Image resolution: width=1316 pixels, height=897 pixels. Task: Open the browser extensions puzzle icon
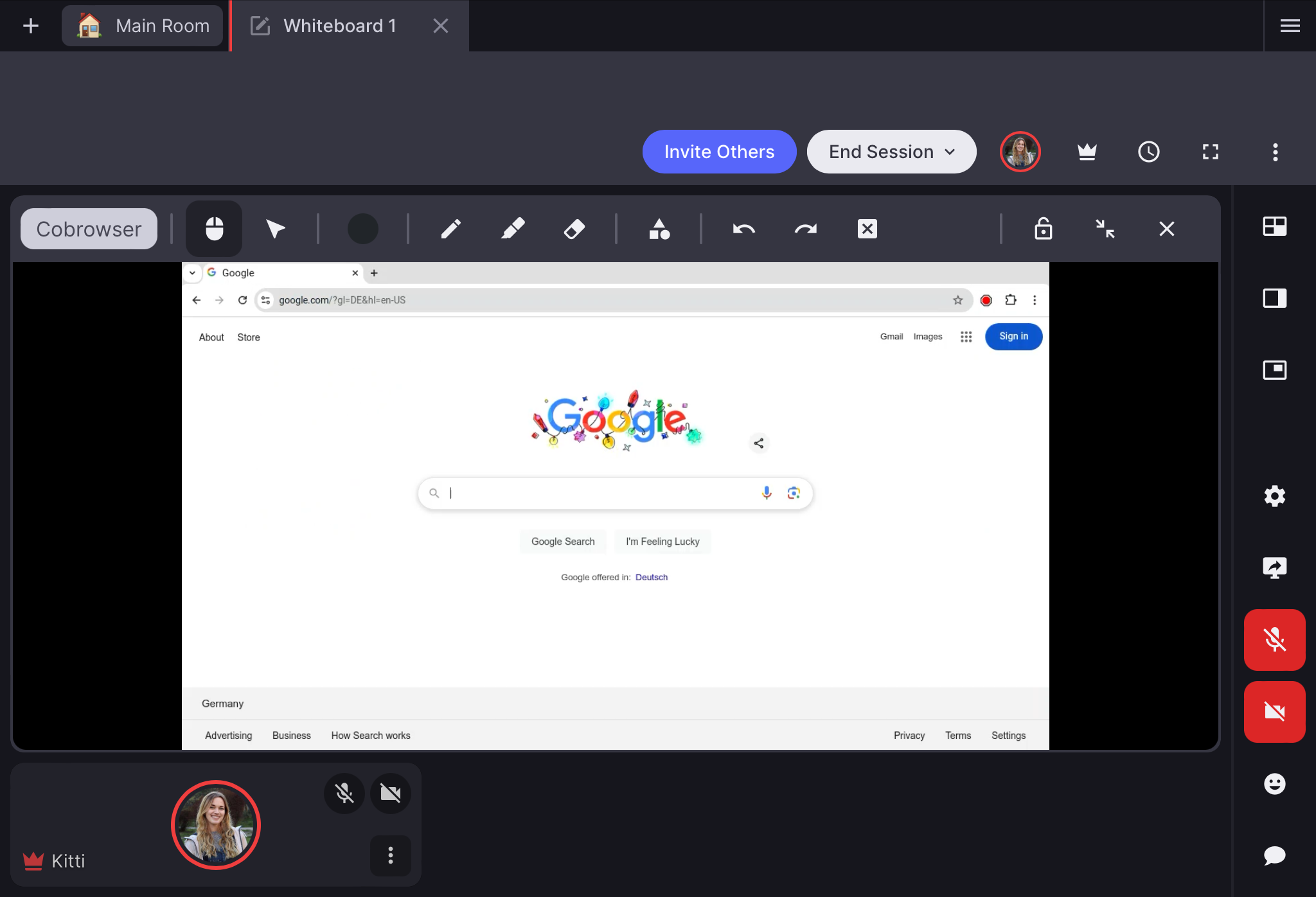(x=1011, y=300)
